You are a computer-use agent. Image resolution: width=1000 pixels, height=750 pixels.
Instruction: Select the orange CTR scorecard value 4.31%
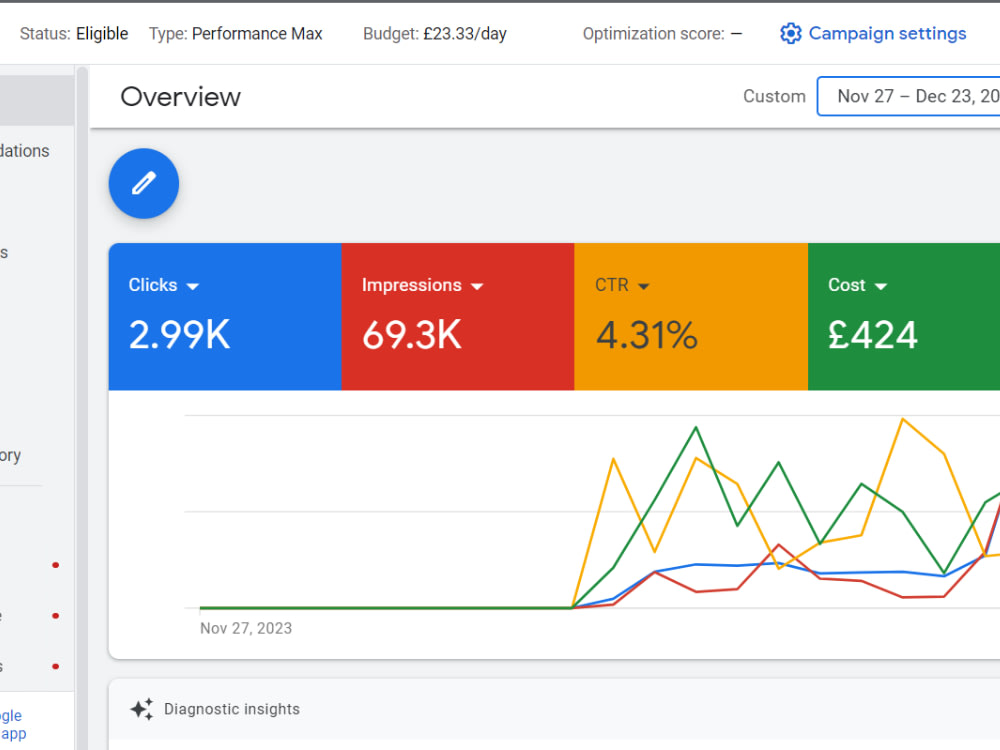tap(646, 335)
